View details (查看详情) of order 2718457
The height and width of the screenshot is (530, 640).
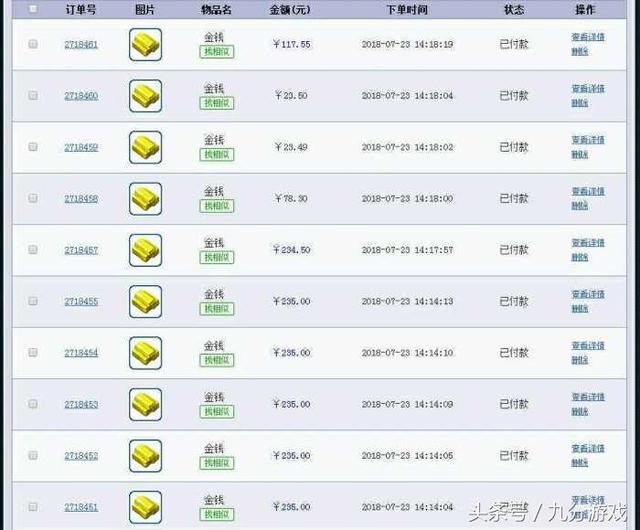tap(588, 243)
